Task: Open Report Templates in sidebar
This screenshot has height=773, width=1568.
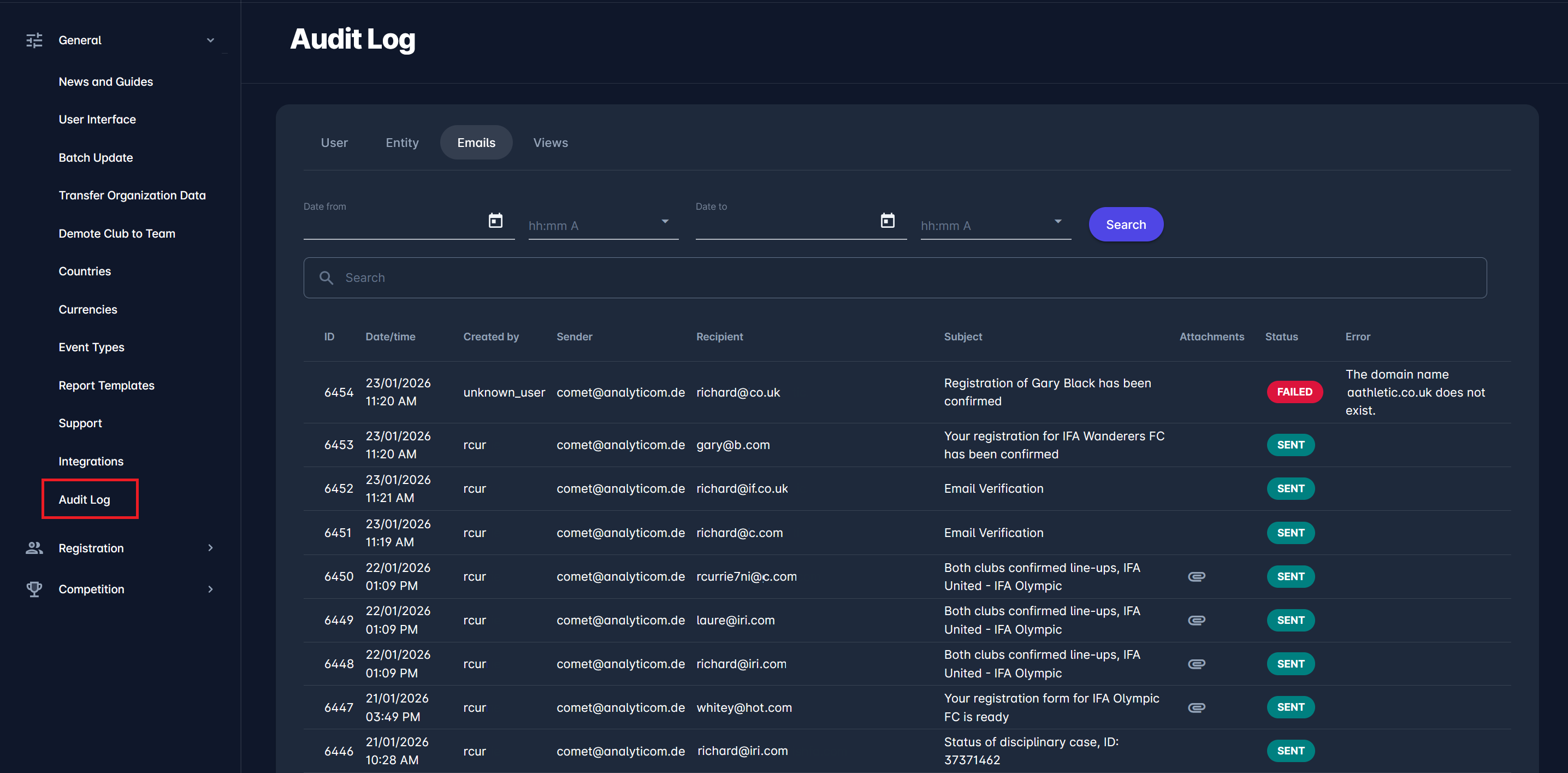Action: [106, 385]
